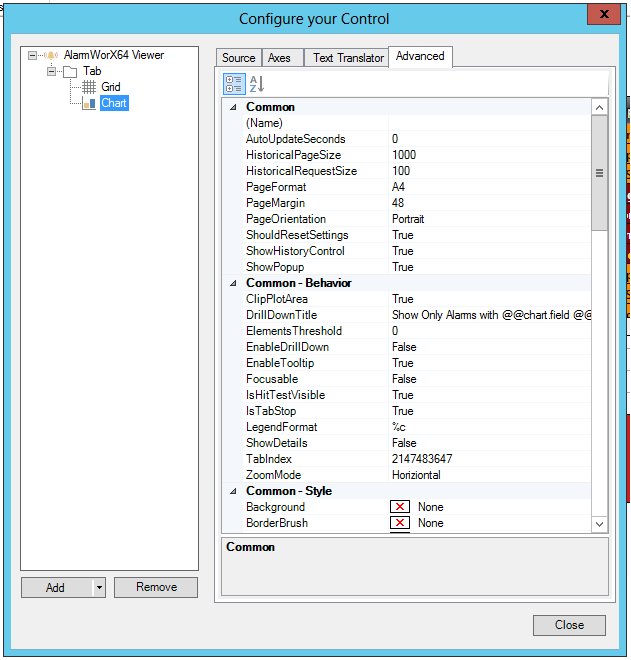Open the Add button dropdown arrow

[99, 588]
